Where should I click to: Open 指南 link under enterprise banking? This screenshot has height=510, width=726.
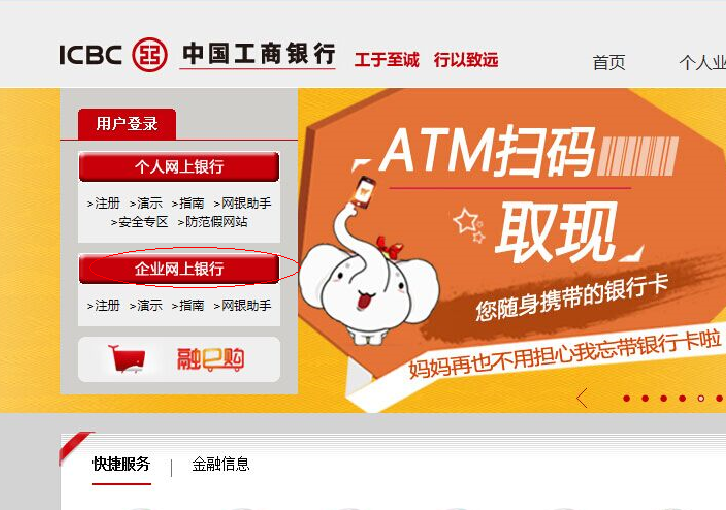point(188,306)
